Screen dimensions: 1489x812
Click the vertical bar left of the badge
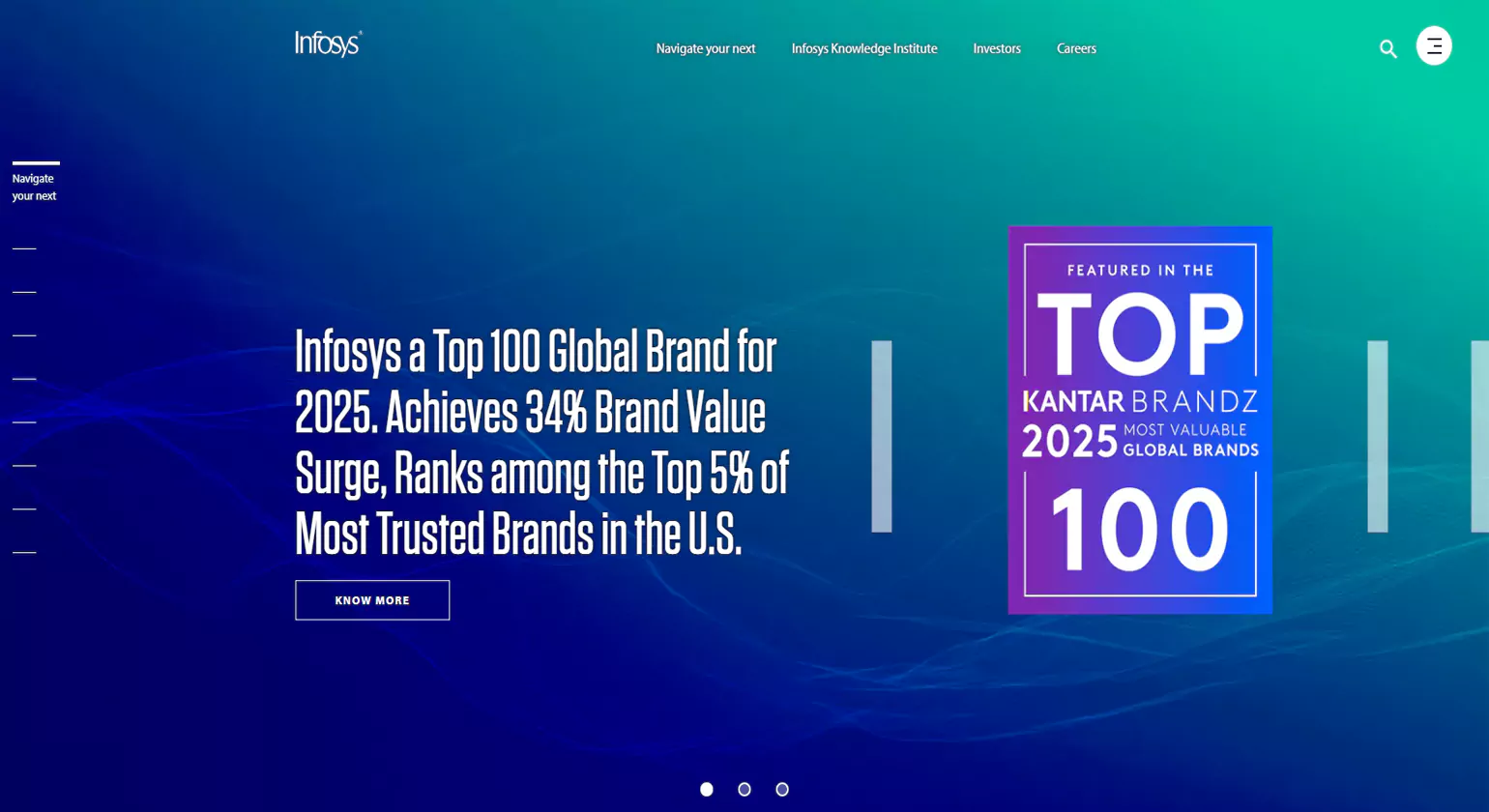[881, 436]
